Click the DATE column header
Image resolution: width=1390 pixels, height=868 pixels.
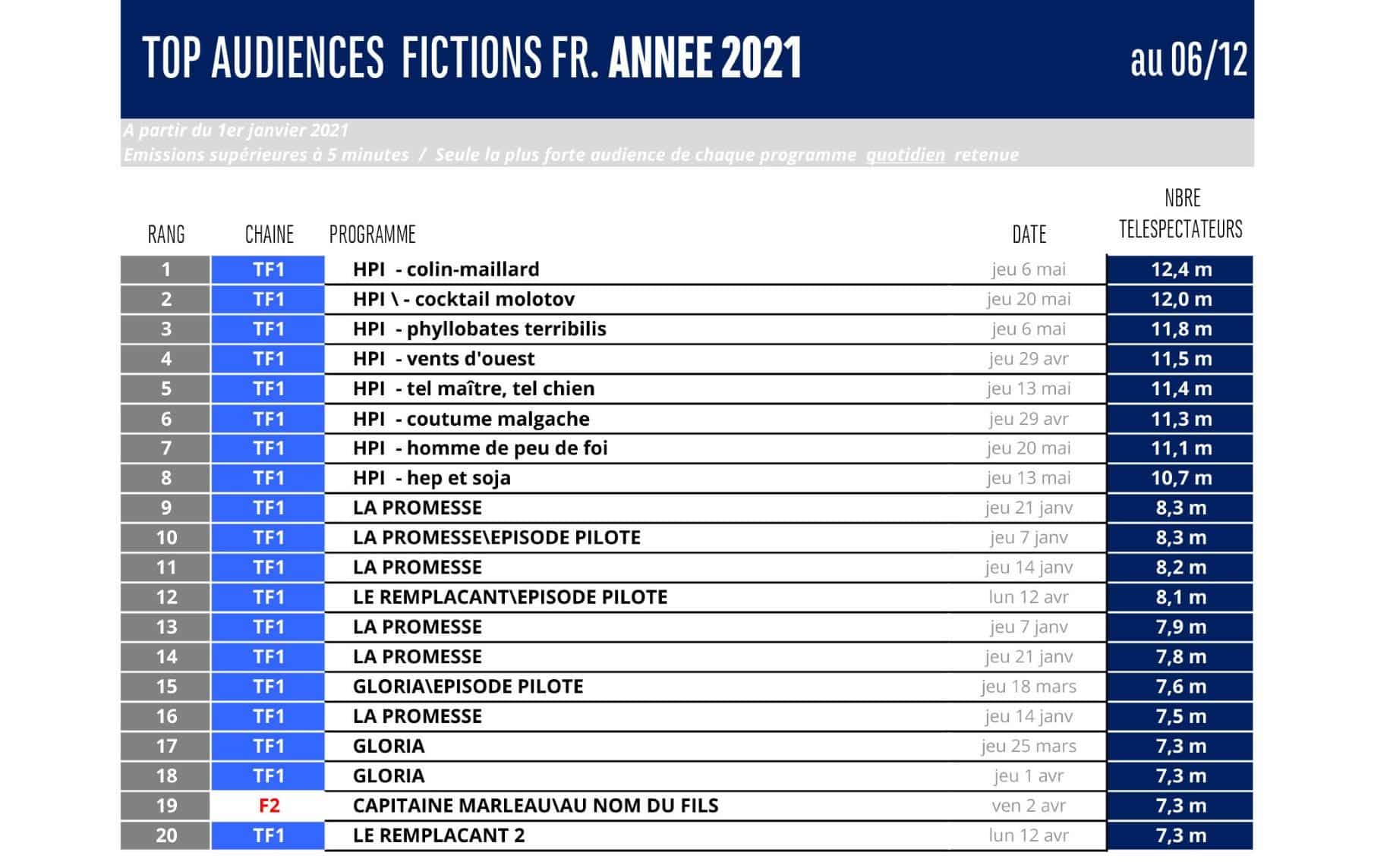(x=1029, y=234)
